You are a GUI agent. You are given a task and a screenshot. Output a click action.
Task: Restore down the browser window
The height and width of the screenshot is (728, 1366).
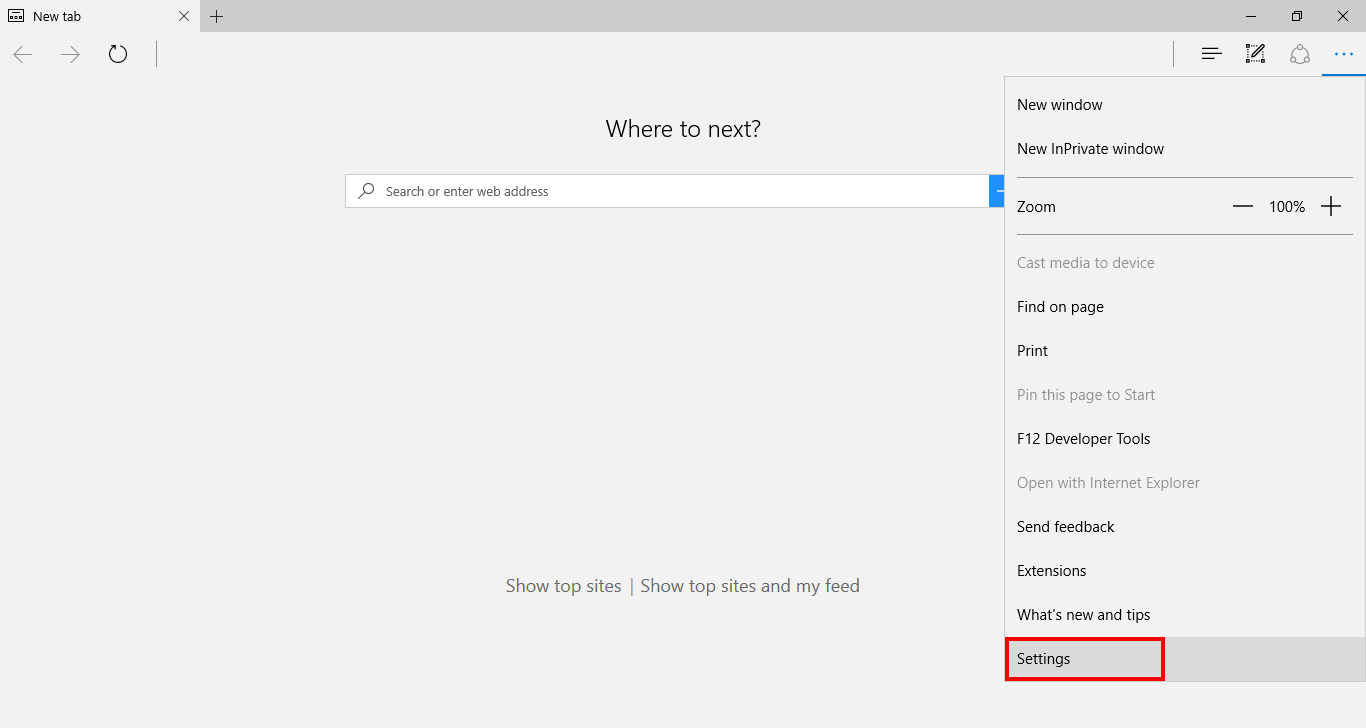click(x=1297, y=16)
